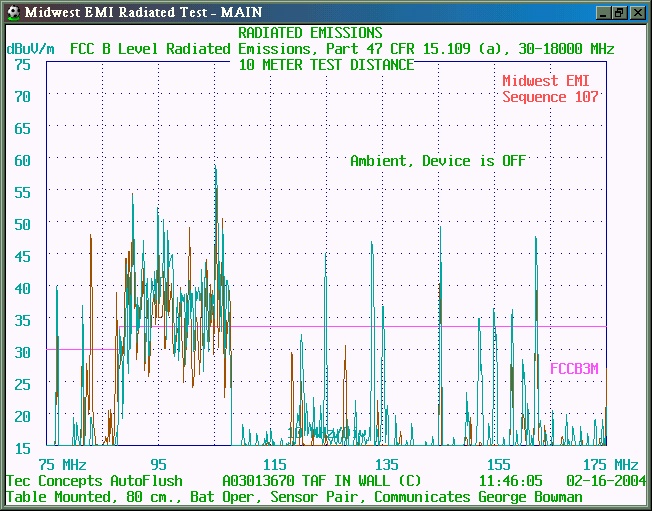
Task: Click the 60 value on the vertical axis
Action: coord(22,160)
